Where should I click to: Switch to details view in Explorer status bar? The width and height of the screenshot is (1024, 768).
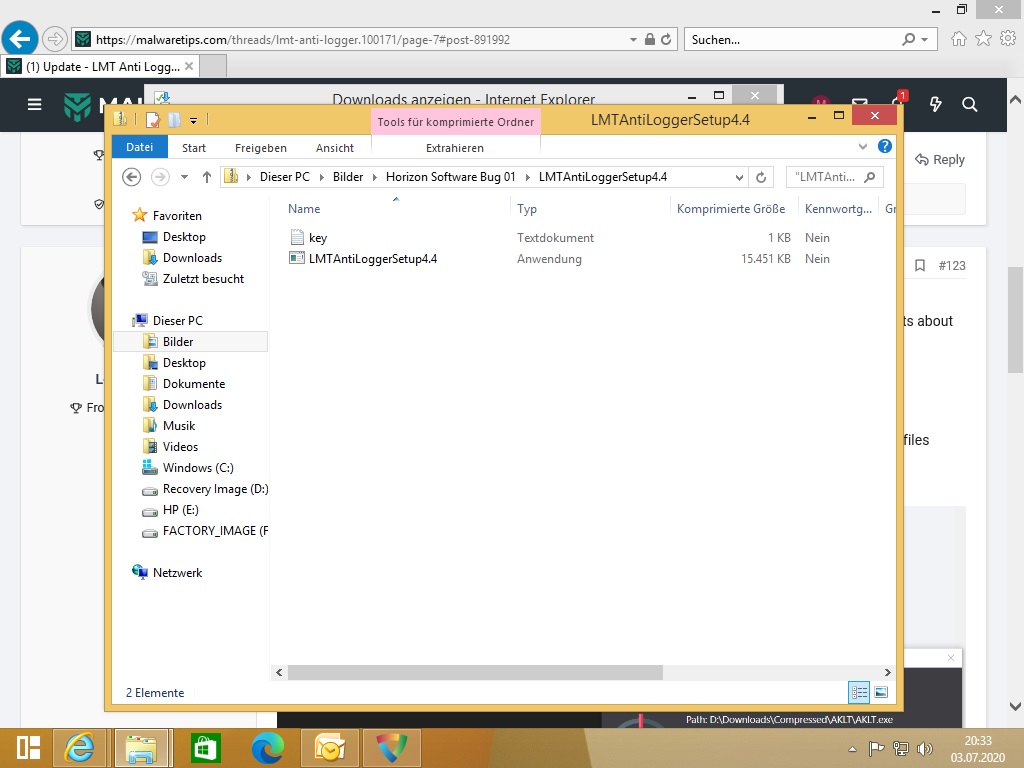coord(859,692)
